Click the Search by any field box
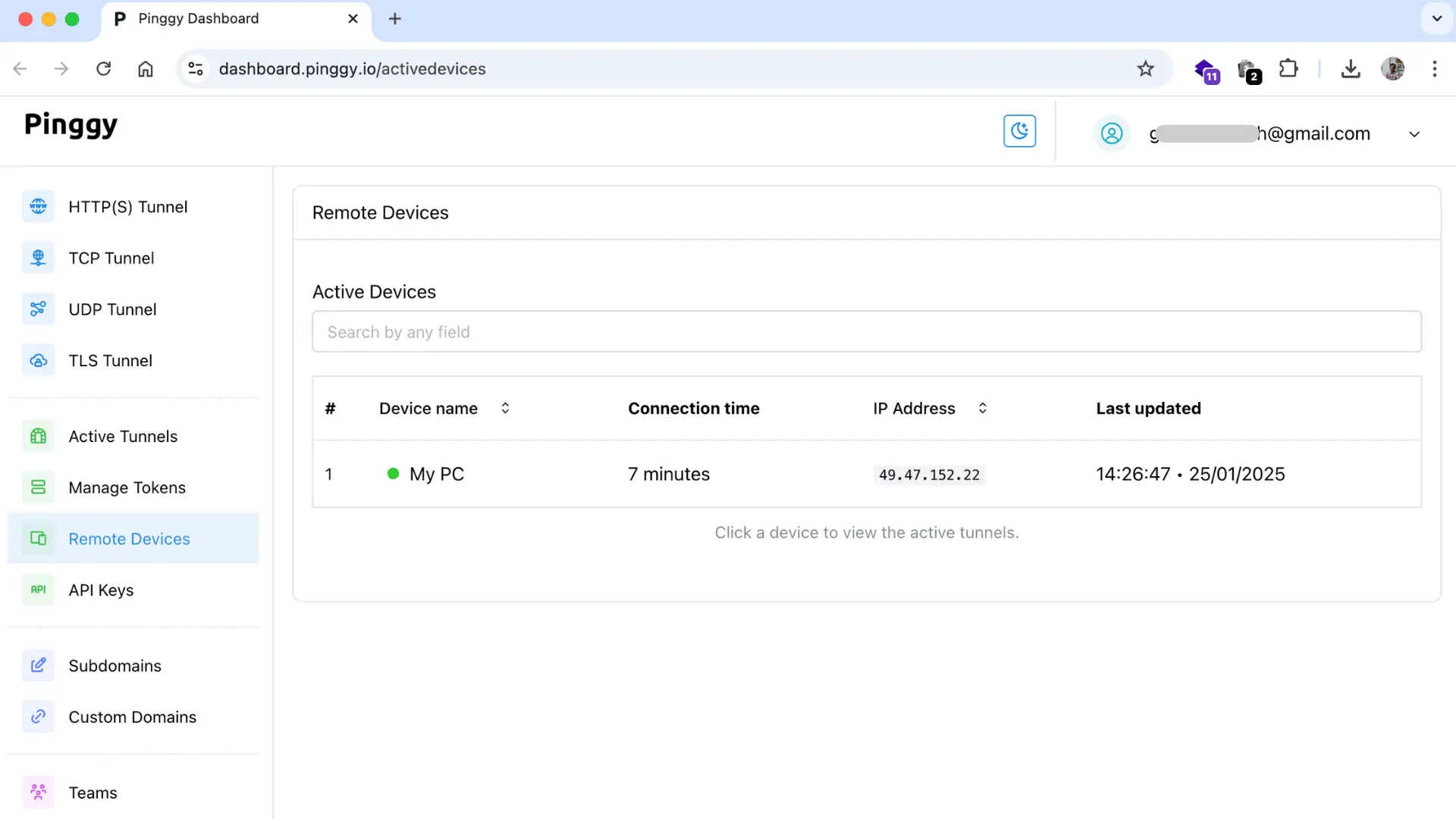The height and width of the screenshot is (819, 1456). pos(867,331)
